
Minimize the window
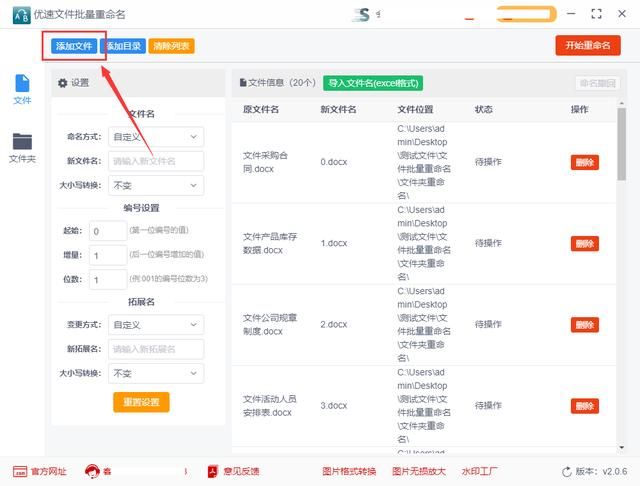(571, 13)
